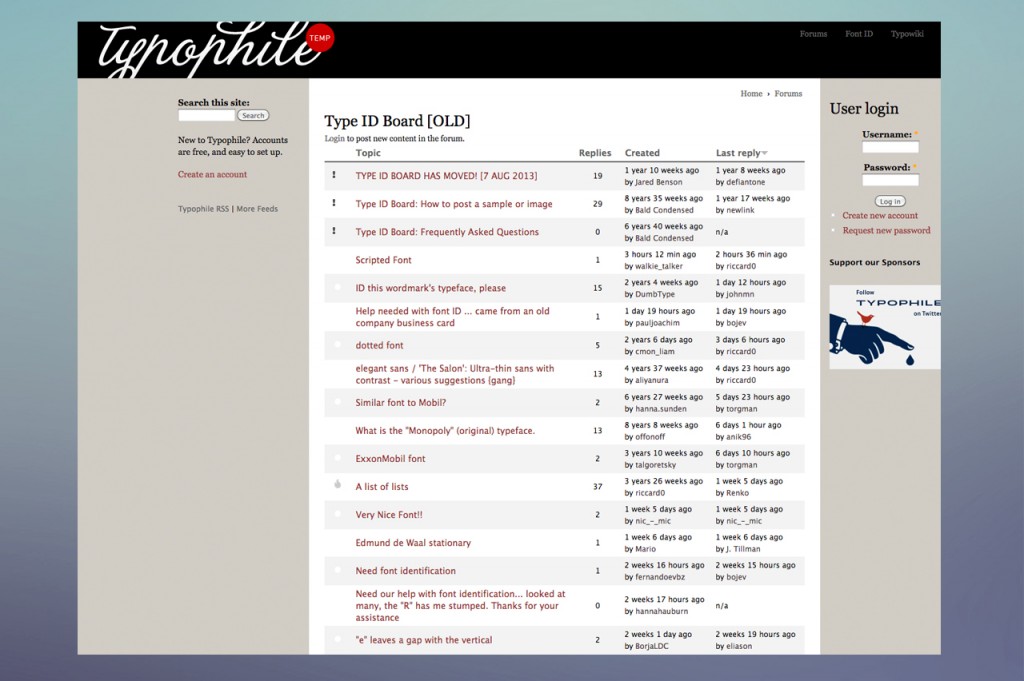
Task: Open 'Create new account' link under login
Action: point(880,215)
